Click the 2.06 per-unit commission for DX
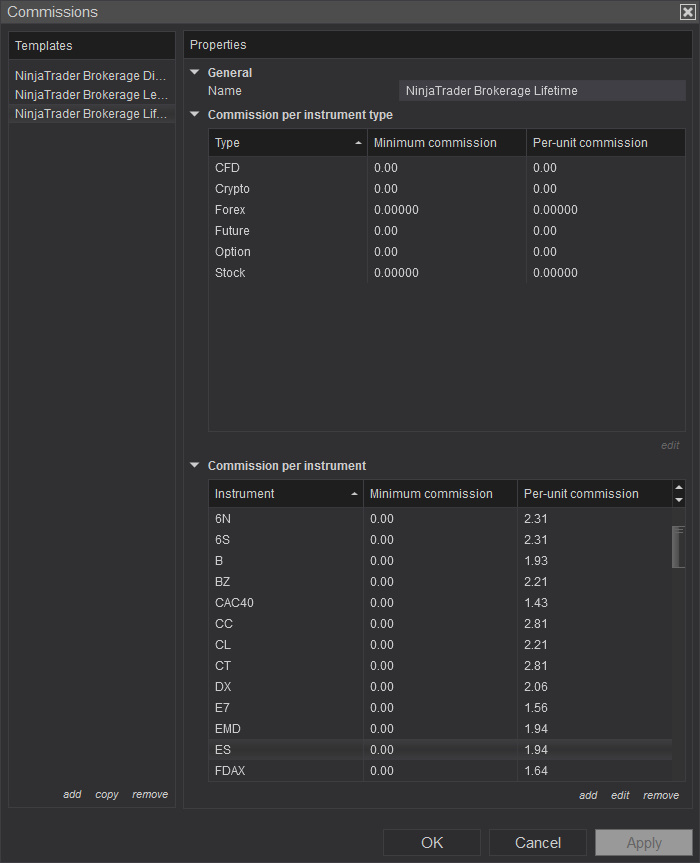This screenshot has width=700, height=863. click(x=535, y=686)
